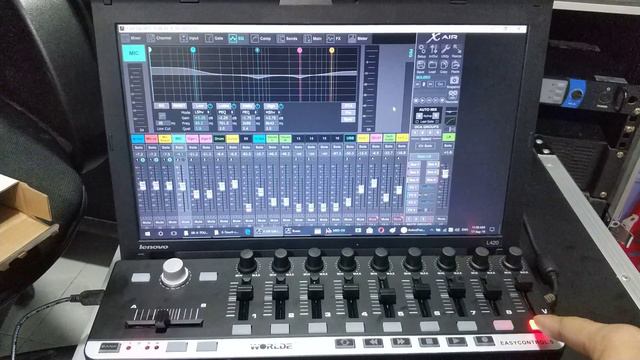The width and height of the screenshot is (640, 360).
Task: Click the Cortana search circle in taskbar
Action: [x=160, y=233]
